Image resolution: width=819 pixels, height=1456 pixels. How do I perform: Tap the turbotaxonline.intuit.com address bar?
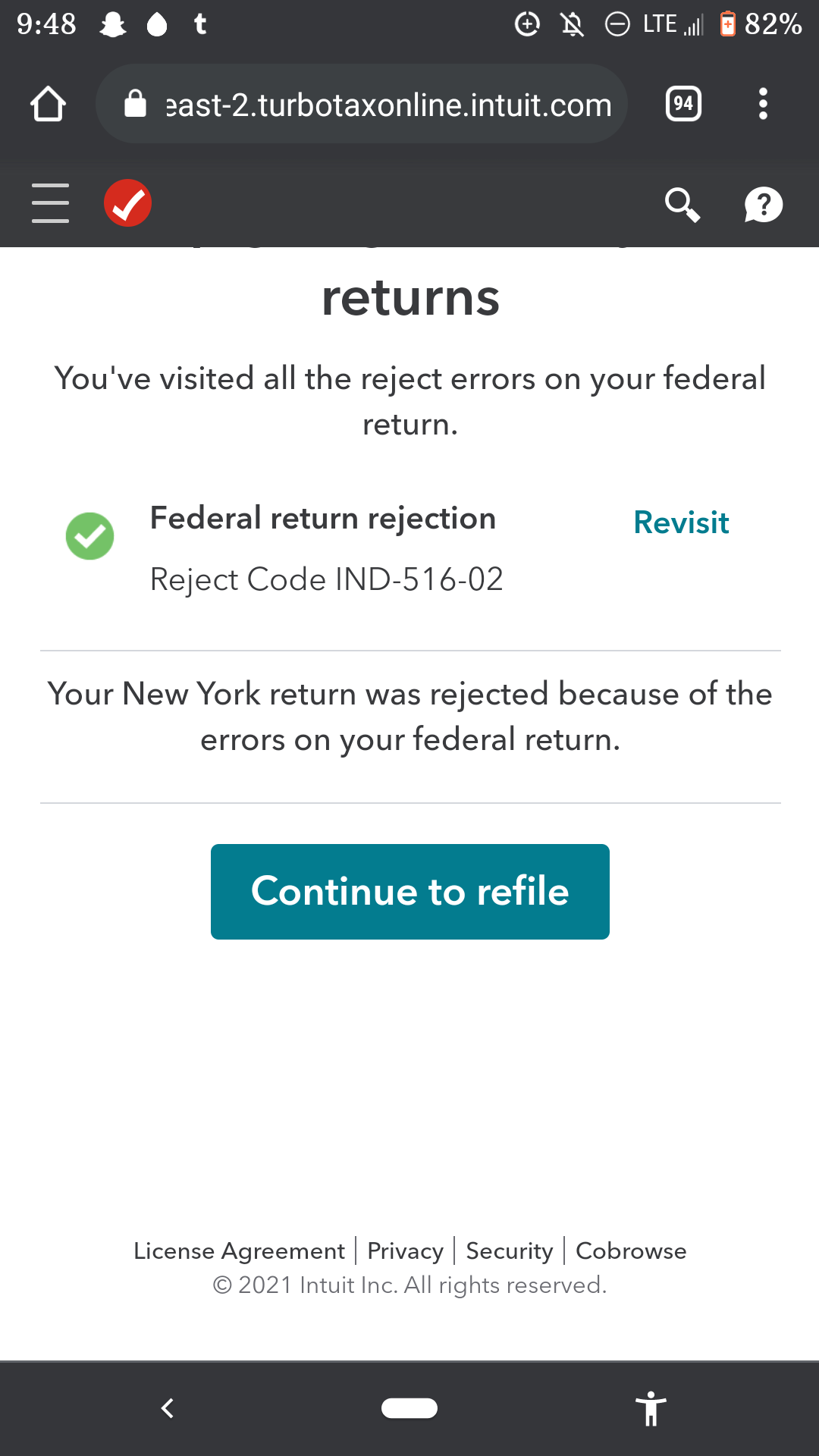[388, 105]
